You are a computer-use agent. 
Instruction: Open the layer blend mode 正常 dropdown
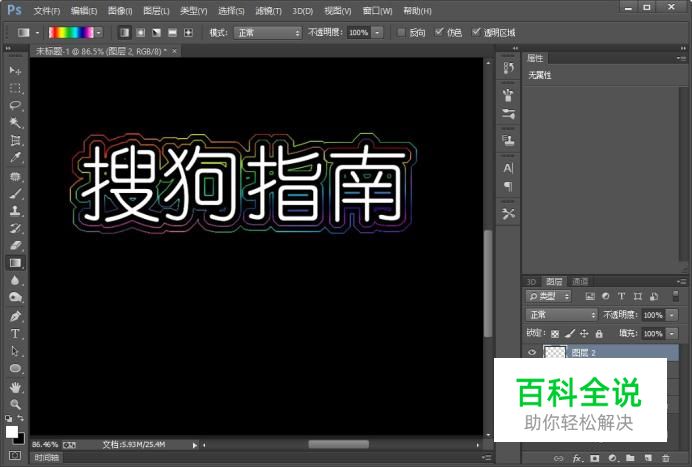pos(561,315)
